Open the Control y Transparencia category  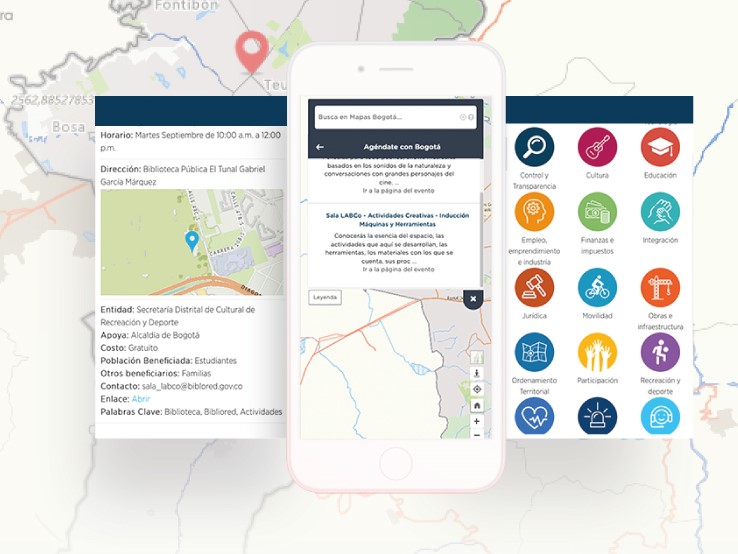tap(534, 148)
